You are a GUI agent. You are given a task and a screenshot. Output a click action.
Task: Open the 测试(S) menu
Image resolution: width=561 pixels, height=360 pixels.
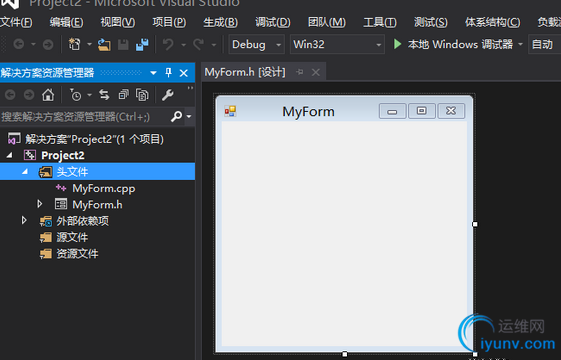click(x=430, y=22)
